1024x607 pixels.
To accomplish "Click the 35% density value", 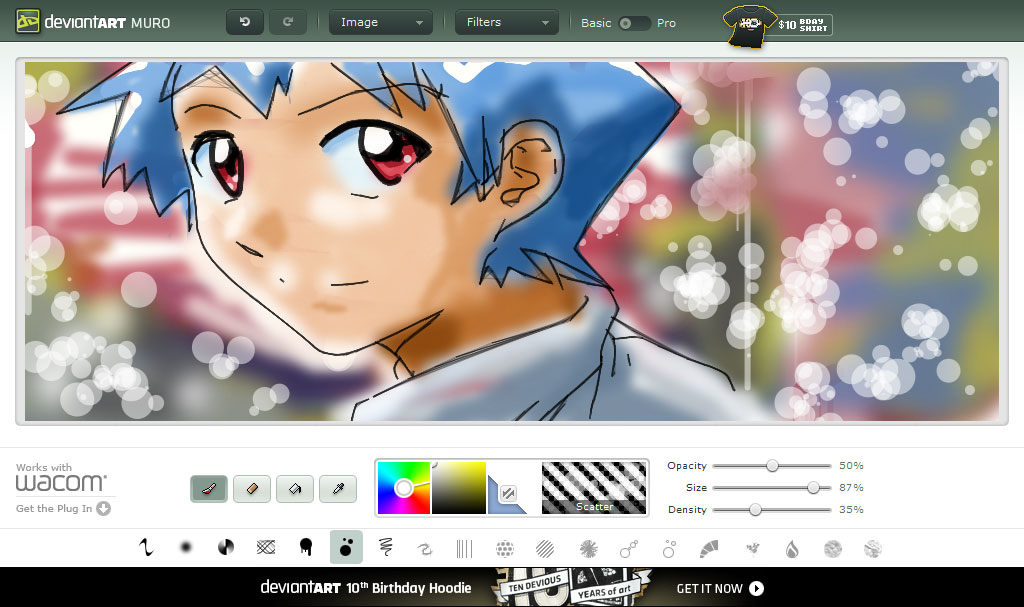I will [851, 510].
